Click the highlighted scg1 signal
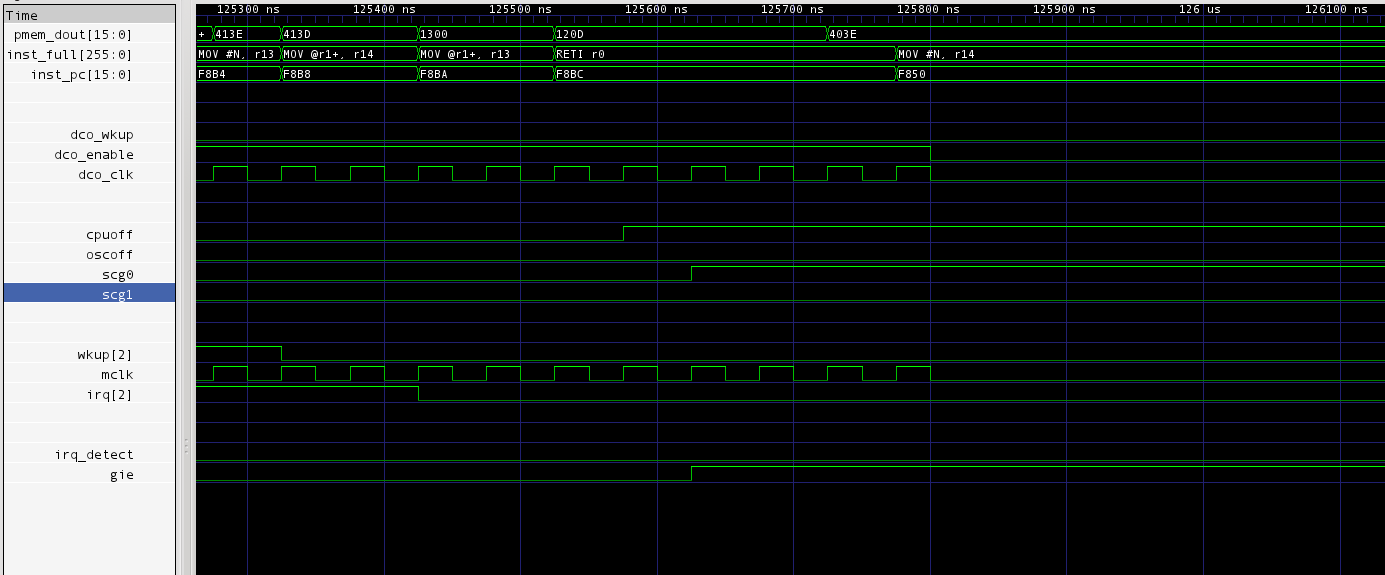Viewport: 1385px width, 575px height. (x=117, y=294)
